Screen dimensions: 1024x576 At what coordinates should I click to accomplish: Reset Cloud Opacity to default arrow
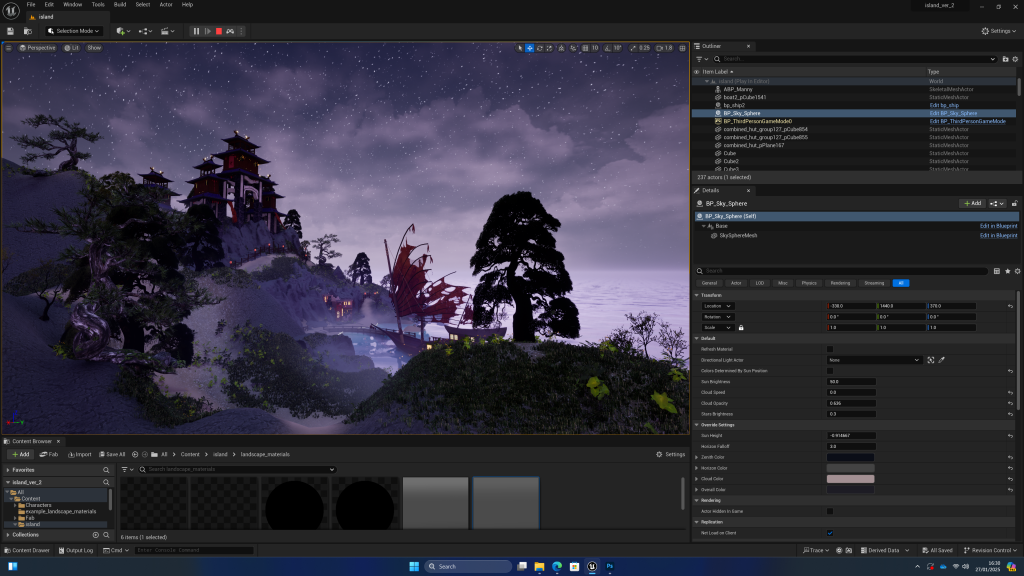point(1010,404)
